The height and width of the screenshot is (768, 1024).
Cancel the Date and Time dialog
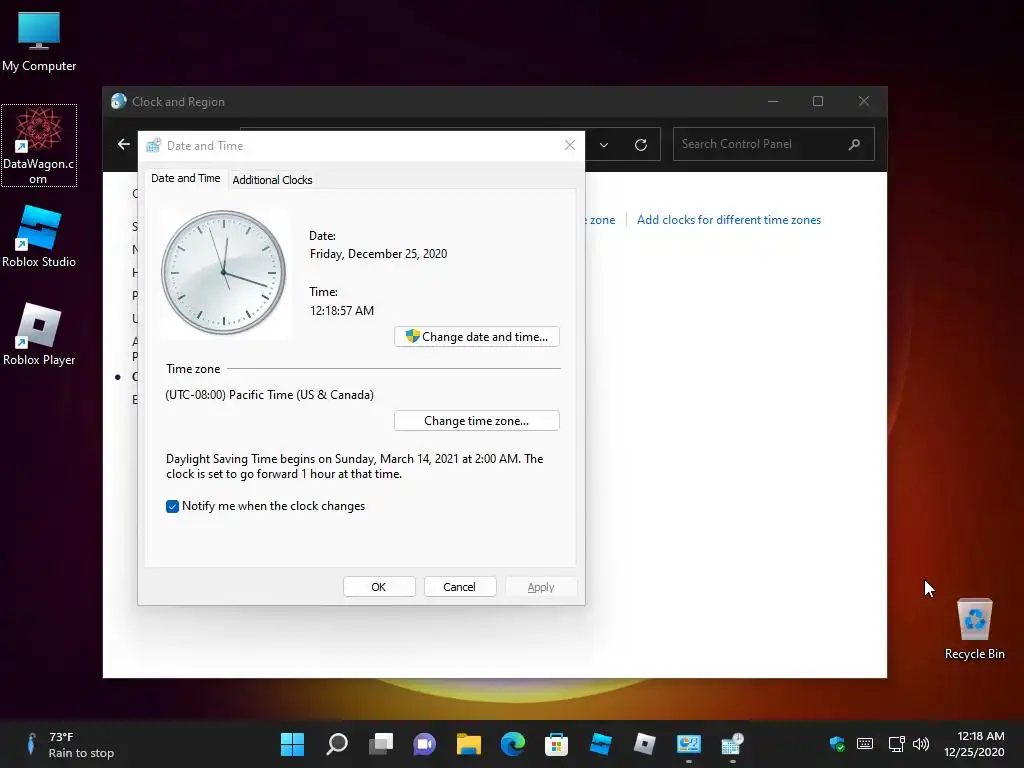pyautogui.click(x=460, y=587)
